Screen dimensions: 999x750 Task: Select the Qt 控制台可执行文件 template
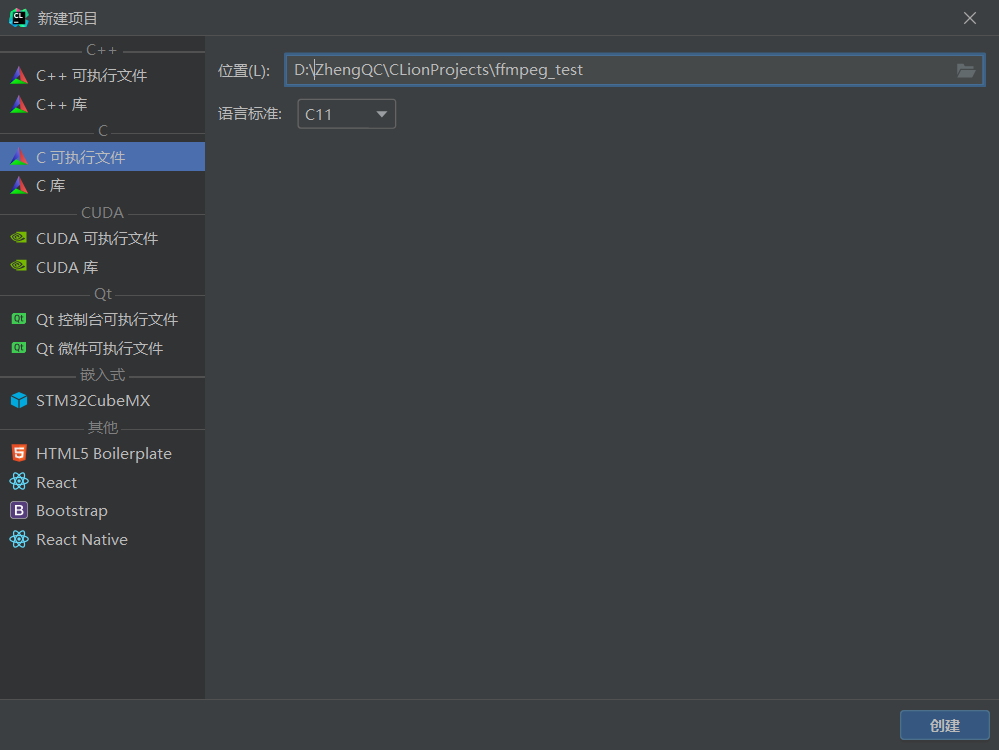pyautogui.click(x=107, y=318)
